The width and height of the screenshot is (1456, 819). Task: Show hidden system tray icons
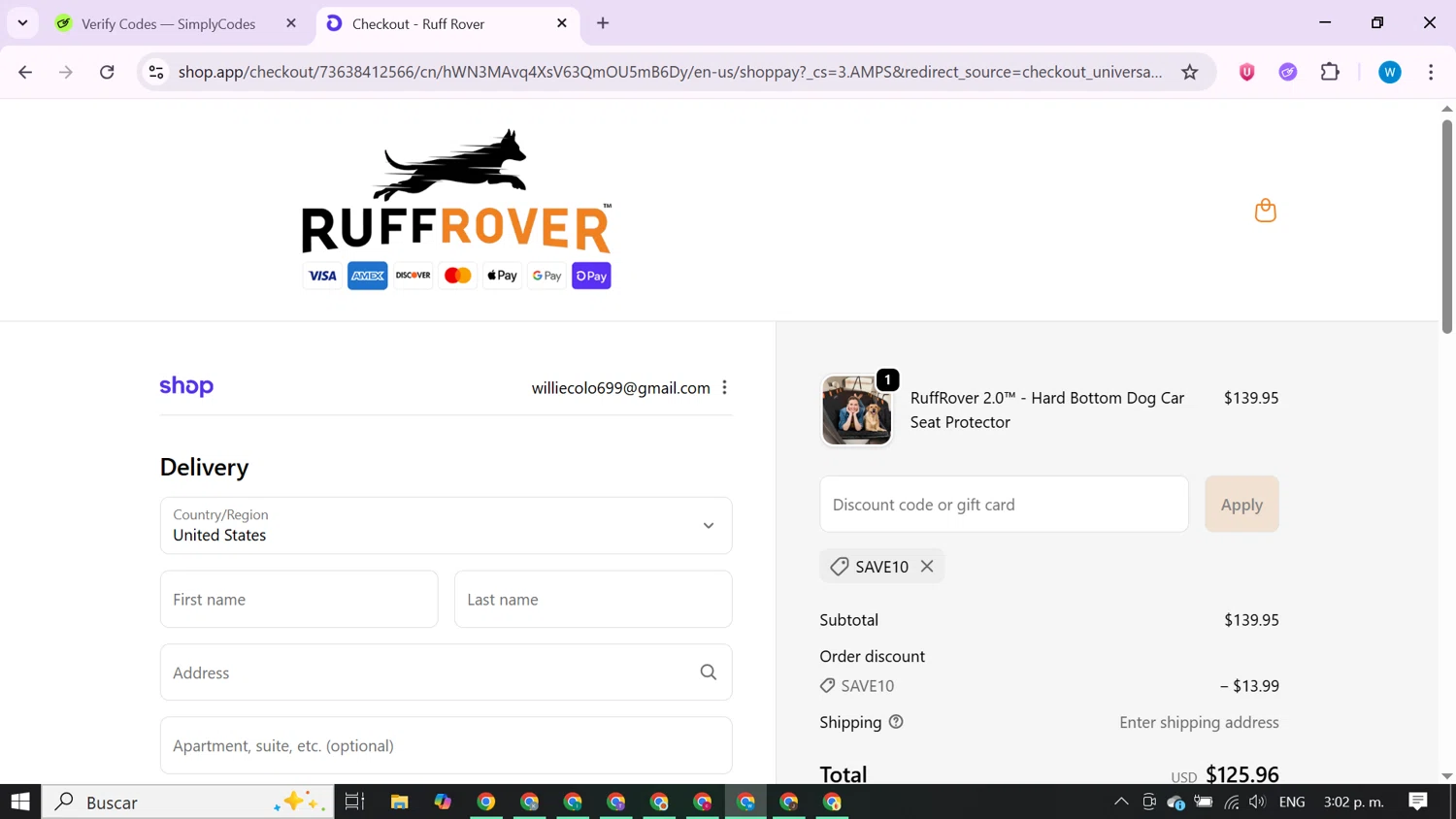[1121, 802]
